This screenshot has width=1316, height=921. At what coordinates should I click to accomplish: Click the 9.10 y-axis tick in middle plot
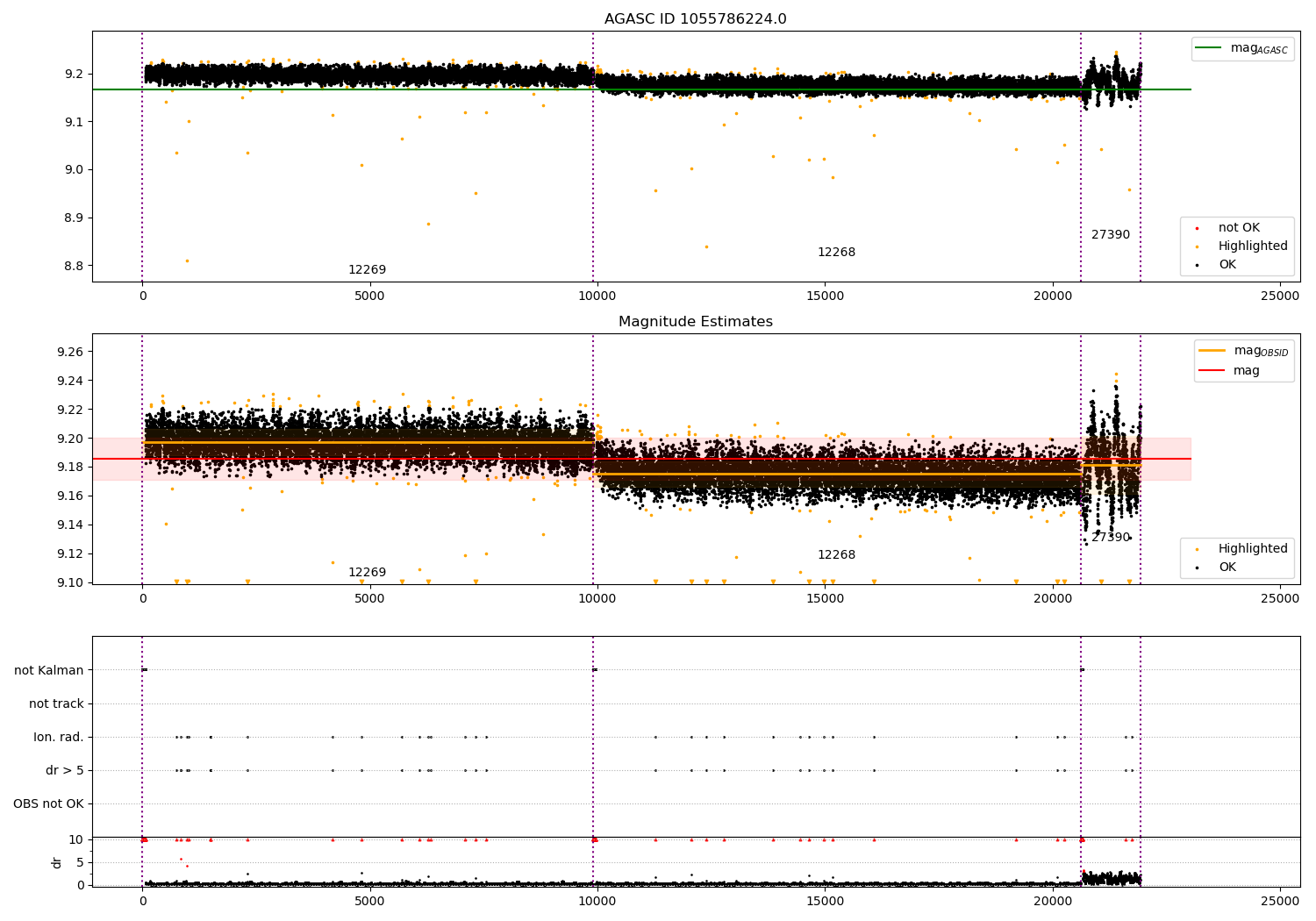tap(70, 582)
